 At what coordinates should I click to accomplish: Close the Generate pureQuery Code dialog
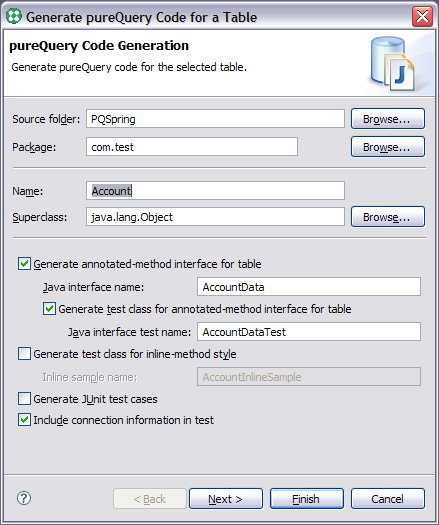coord(422,16)
